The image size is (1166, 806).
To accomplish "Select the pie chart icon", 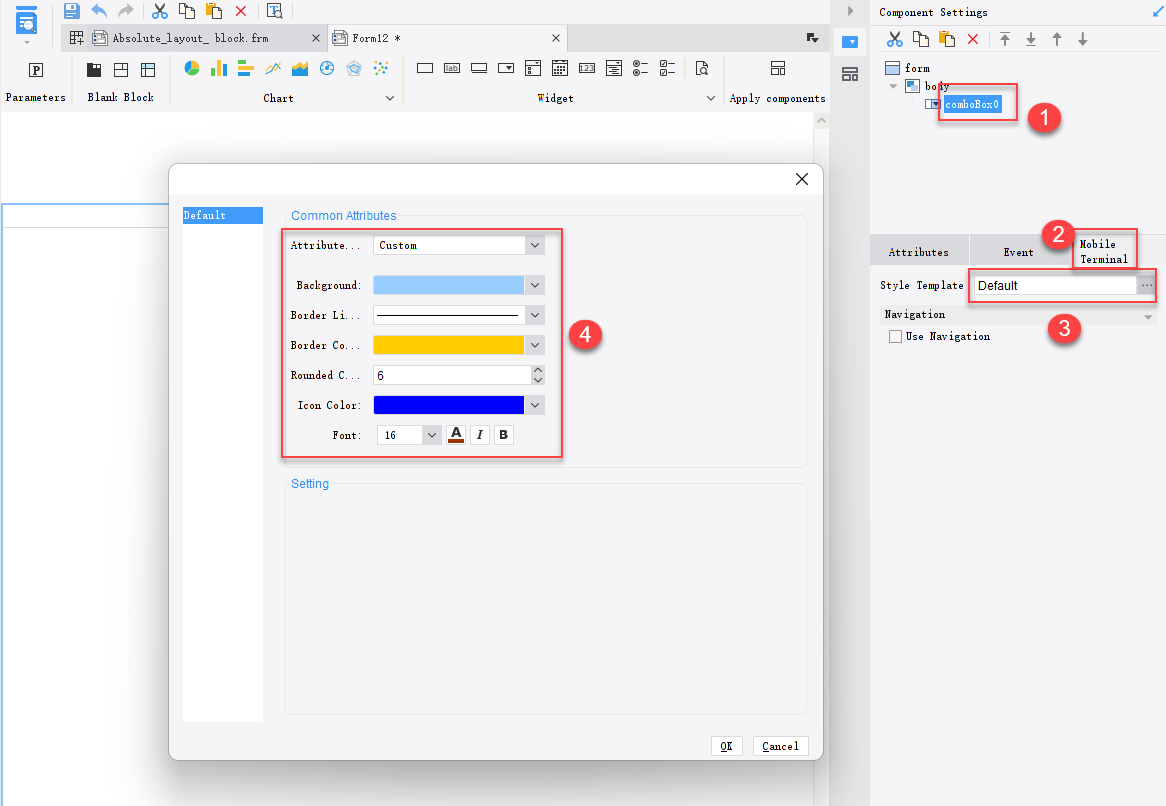I will [192, 68].
